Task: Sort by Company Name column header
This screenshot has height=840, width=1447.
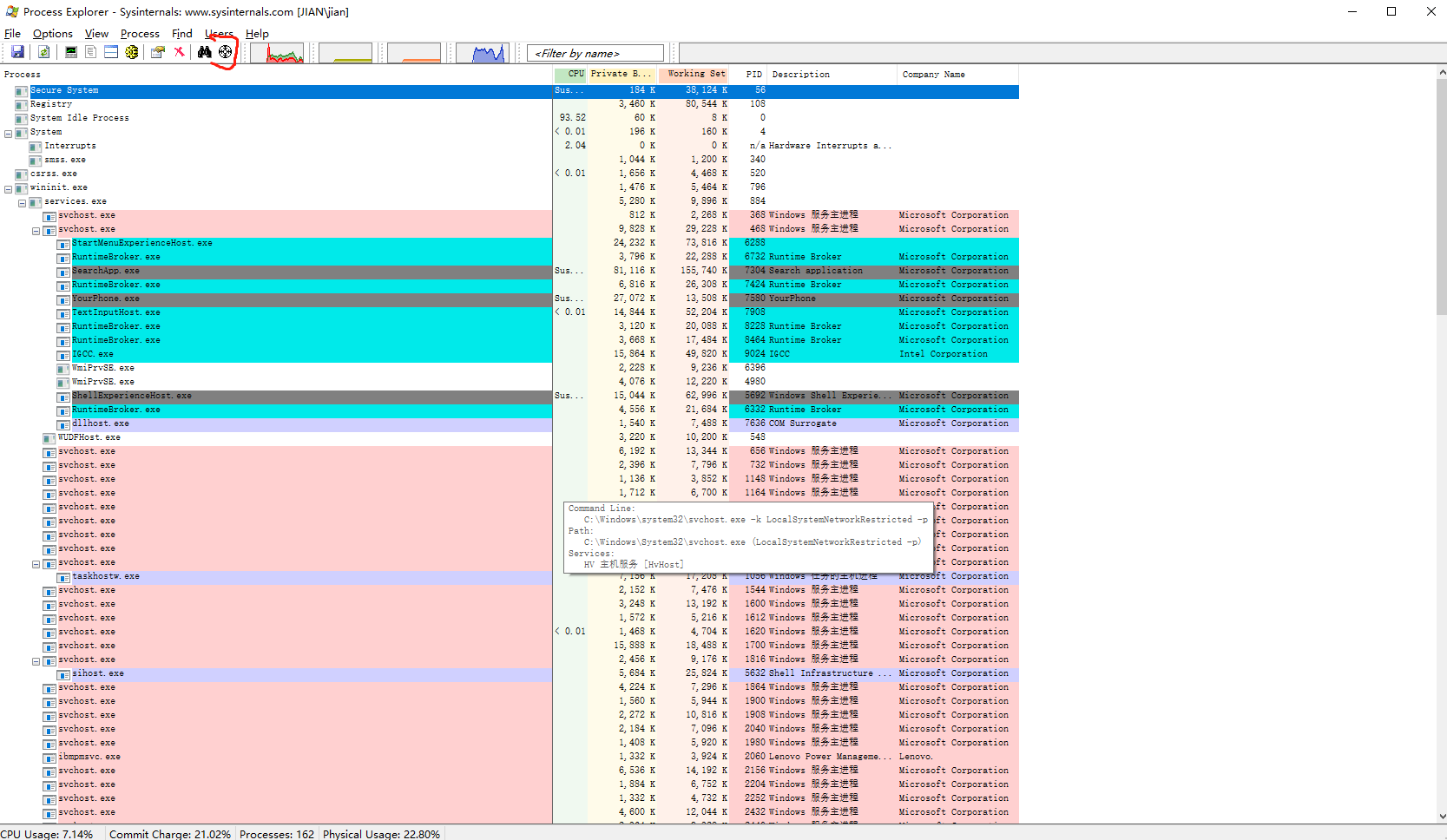Action: click(x=957, y=75)
